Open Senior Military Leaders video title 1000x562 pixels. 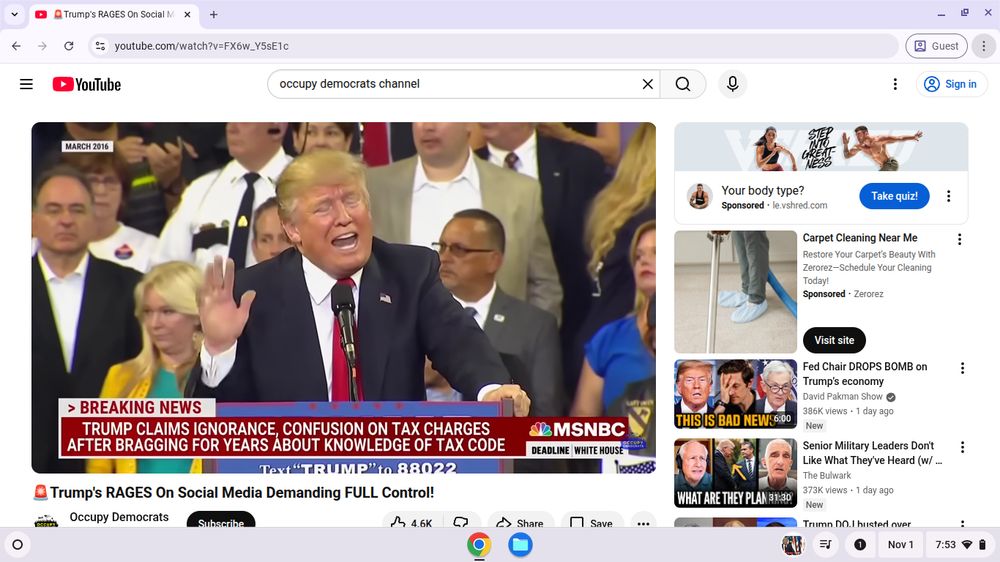(872, 453)
